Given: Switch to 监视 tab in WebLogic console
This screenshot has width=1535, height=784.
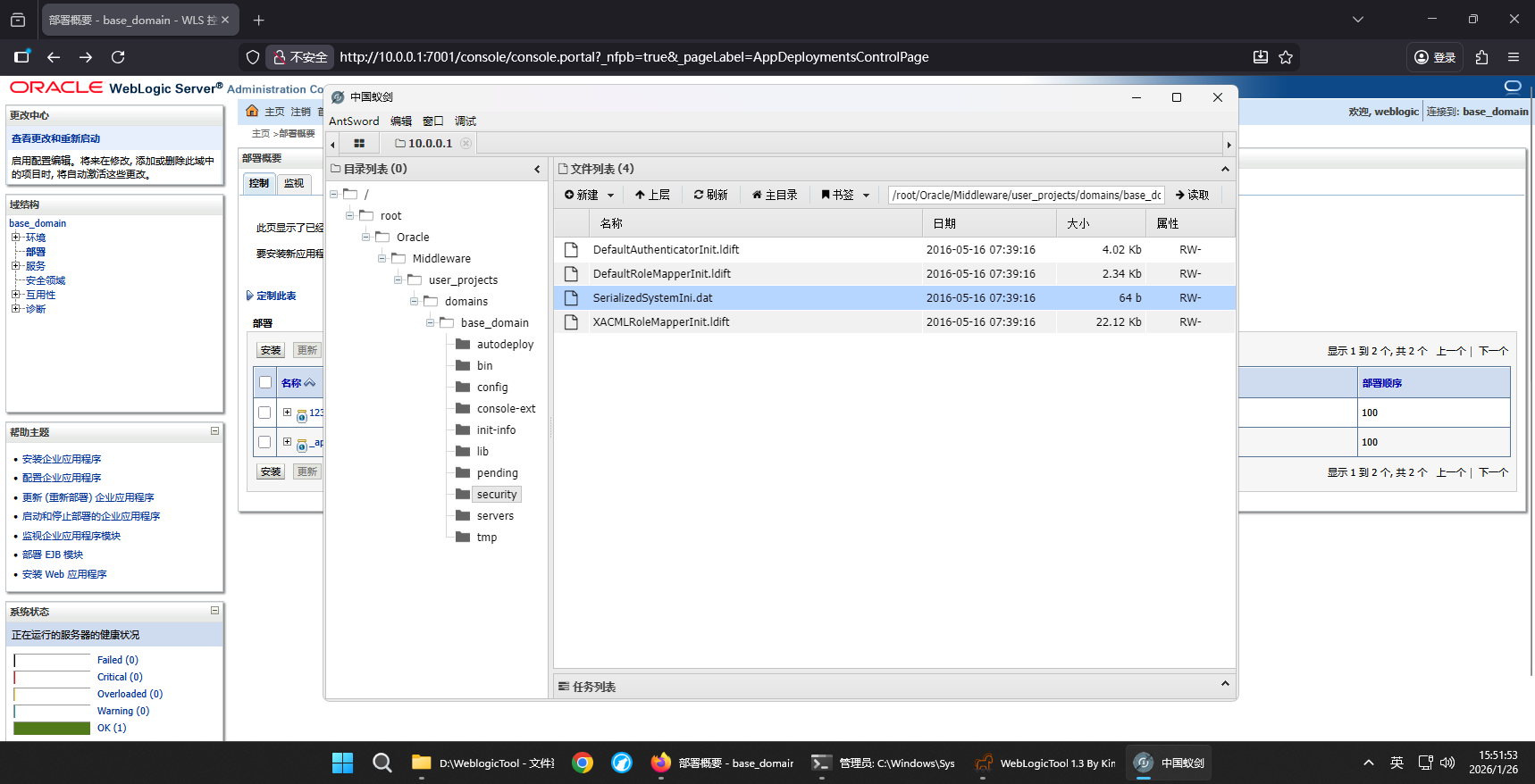Looking at the screenshot, I should click(294, 183).
